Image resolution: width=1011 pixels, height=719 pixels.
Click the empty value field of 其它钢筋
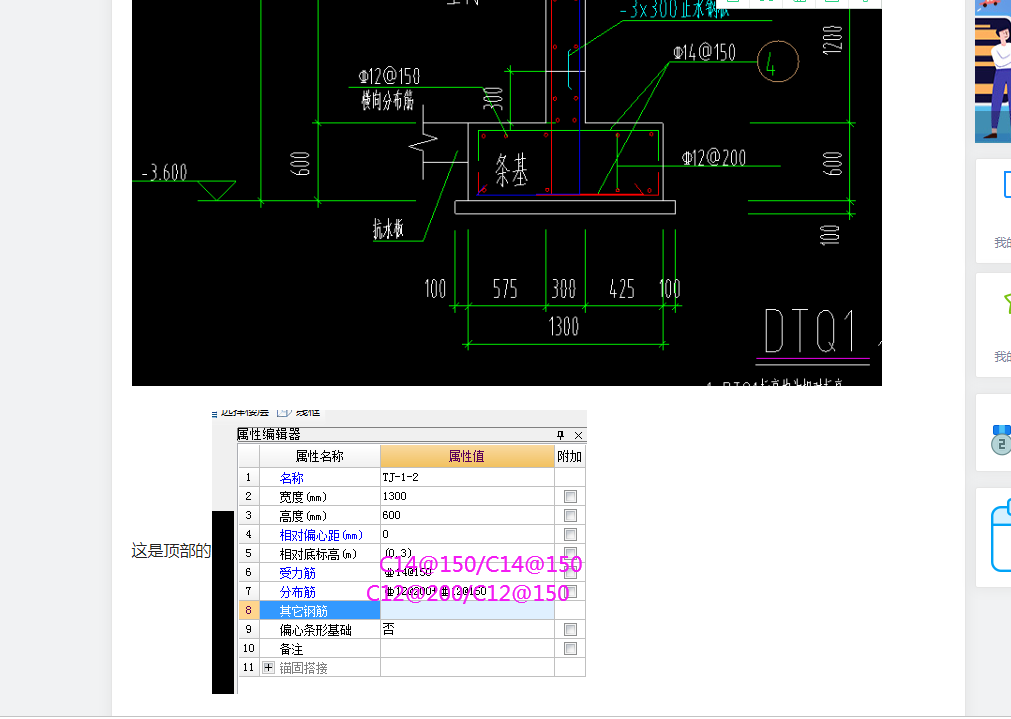[x=467, y=611]
